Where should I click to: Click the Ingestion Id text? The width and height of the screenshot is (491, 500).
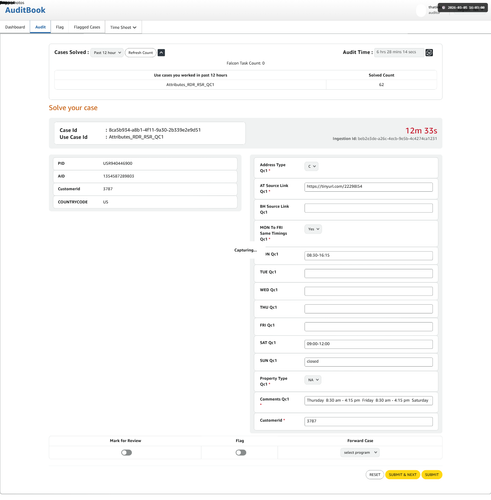click(x=385, y=139)
